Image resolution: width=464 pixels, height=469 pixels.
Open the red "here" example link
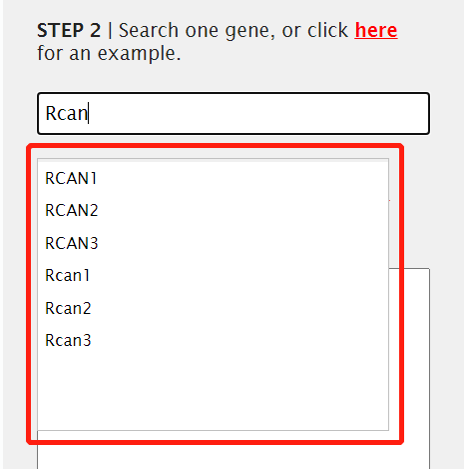376,30
